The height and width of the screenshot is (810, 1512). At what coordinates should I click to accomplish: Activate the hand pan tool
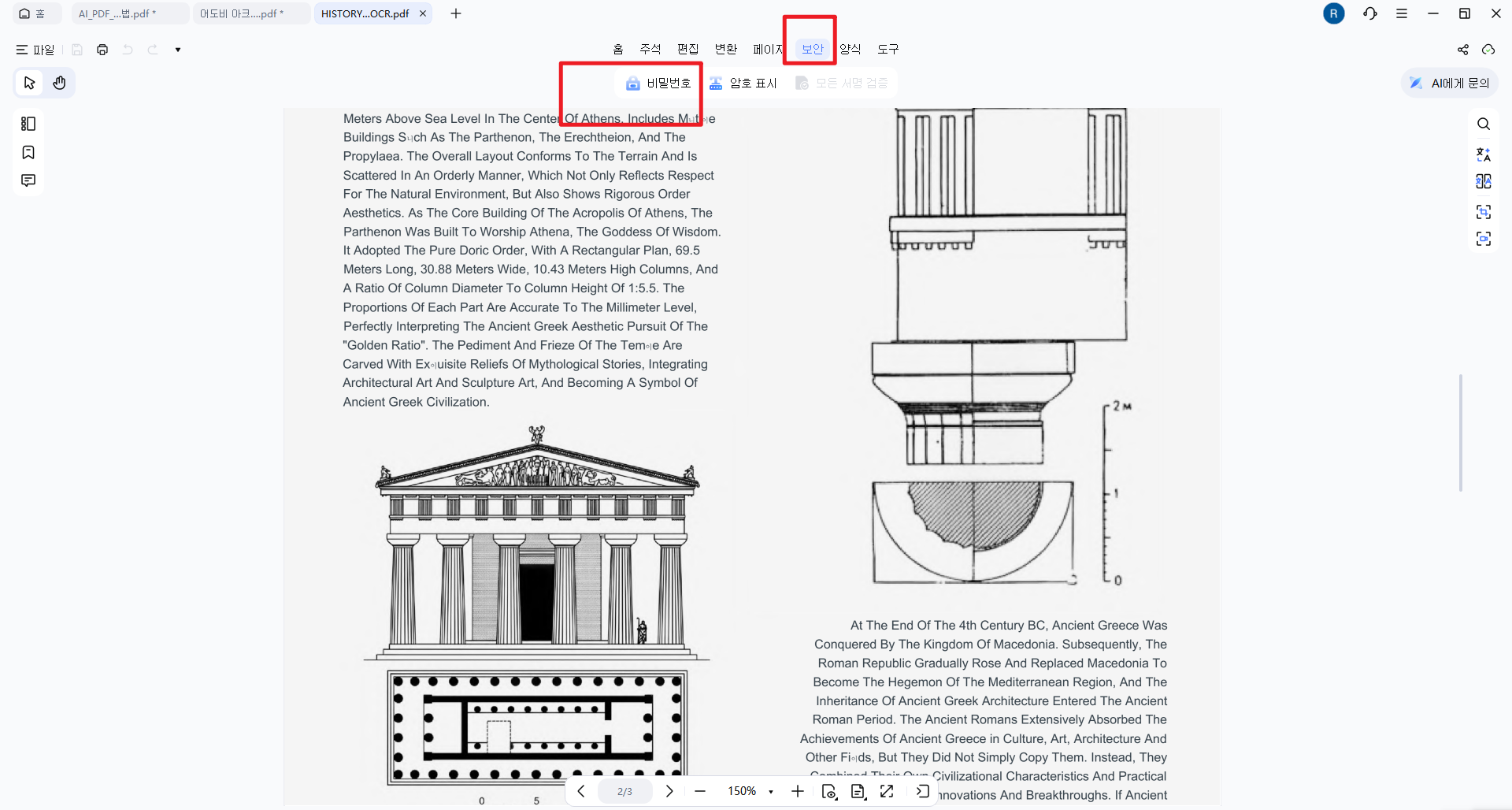point(59,83)
